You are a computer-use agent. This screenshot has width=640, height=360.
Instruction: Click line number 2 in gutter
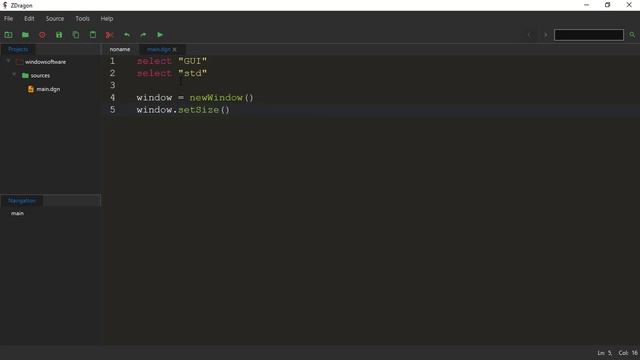(112, 73)
